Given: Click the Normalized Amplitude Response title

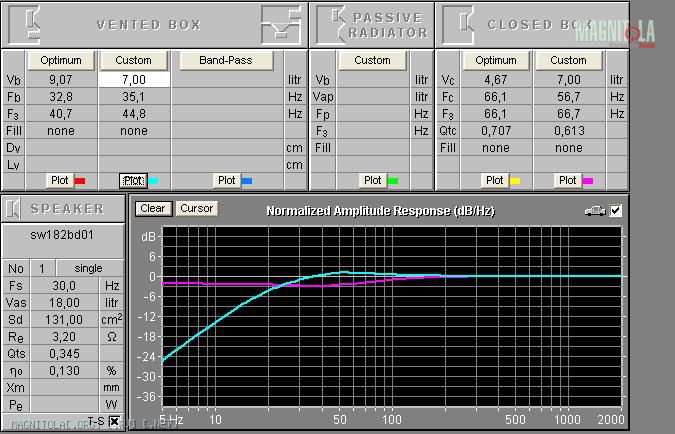Looking at the screenshot, I should (x=381, y=211).
